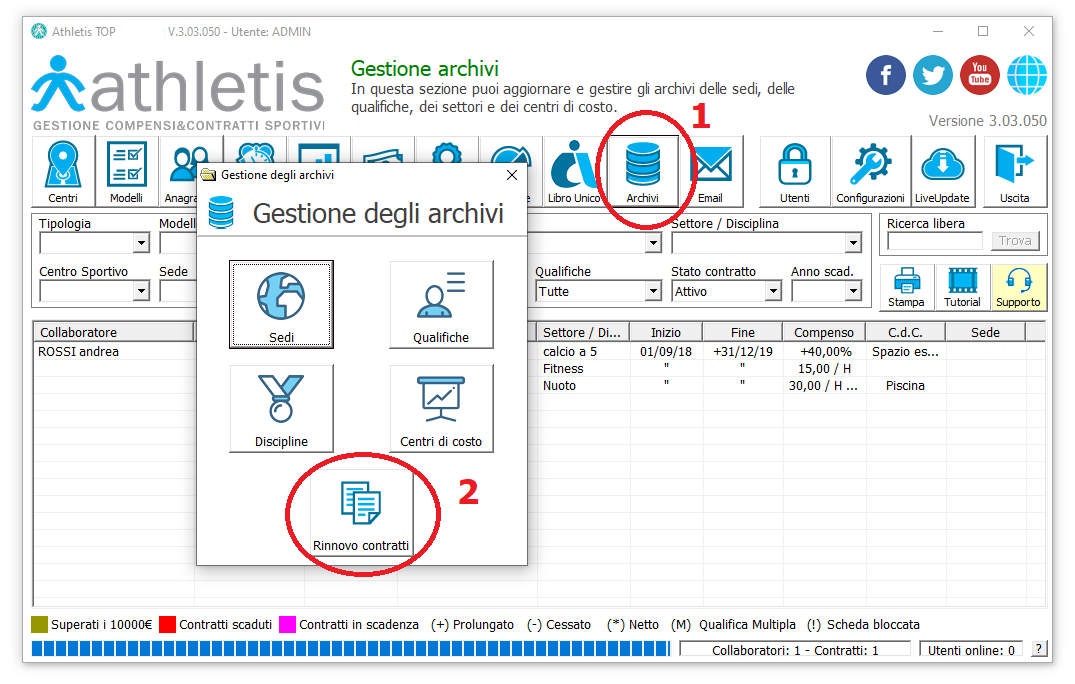
Task: Sort by Collaboratore column header
Action: tap(114, 332)
